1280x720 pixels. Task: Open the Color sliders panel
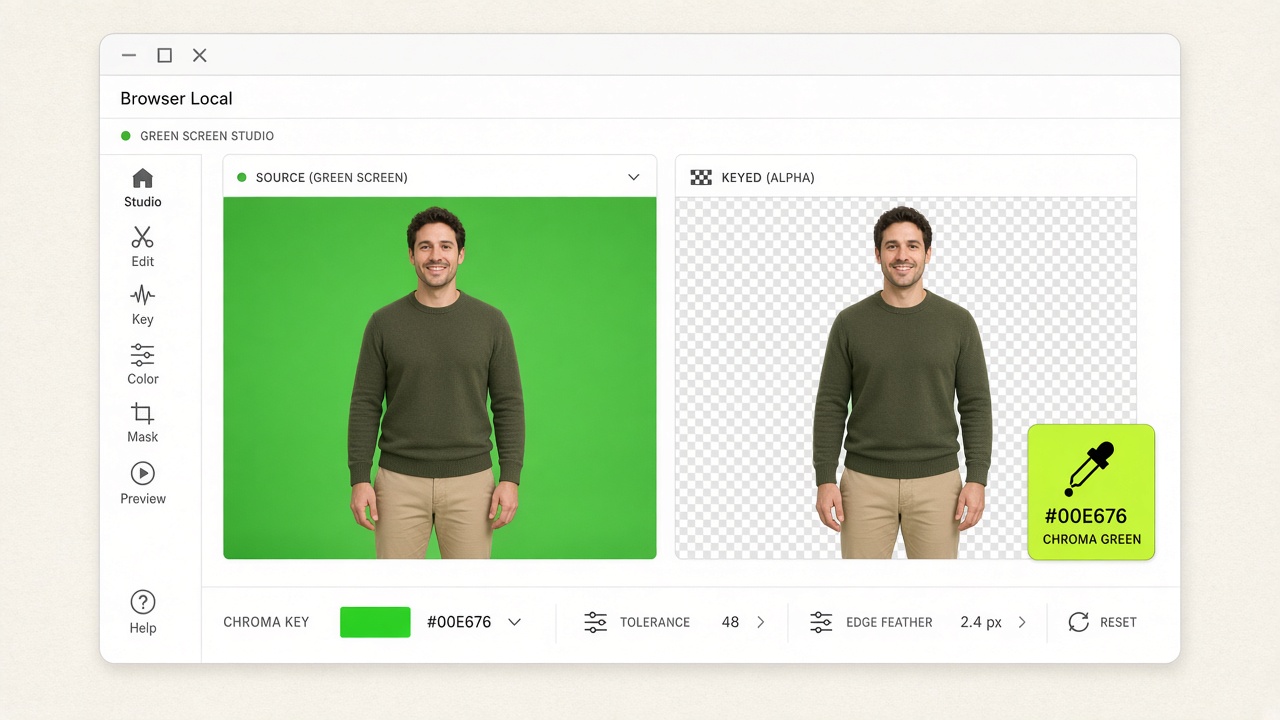[143, 364]
